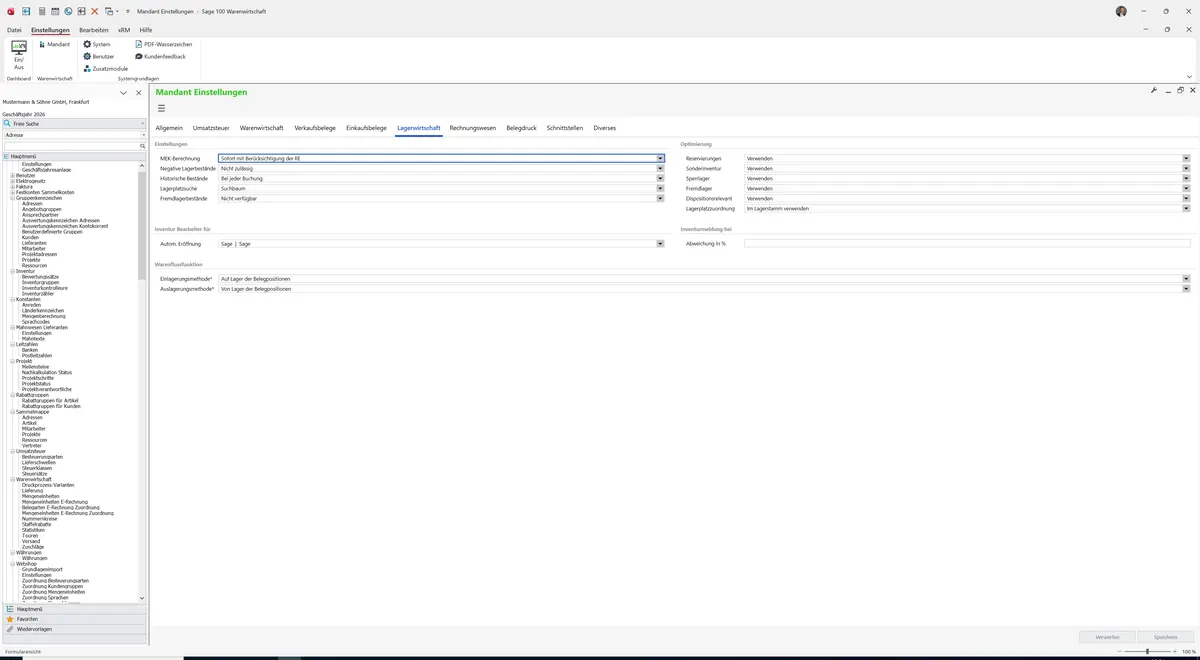
Task: Open the calendar quick access icon
Action: pos(54,11)
